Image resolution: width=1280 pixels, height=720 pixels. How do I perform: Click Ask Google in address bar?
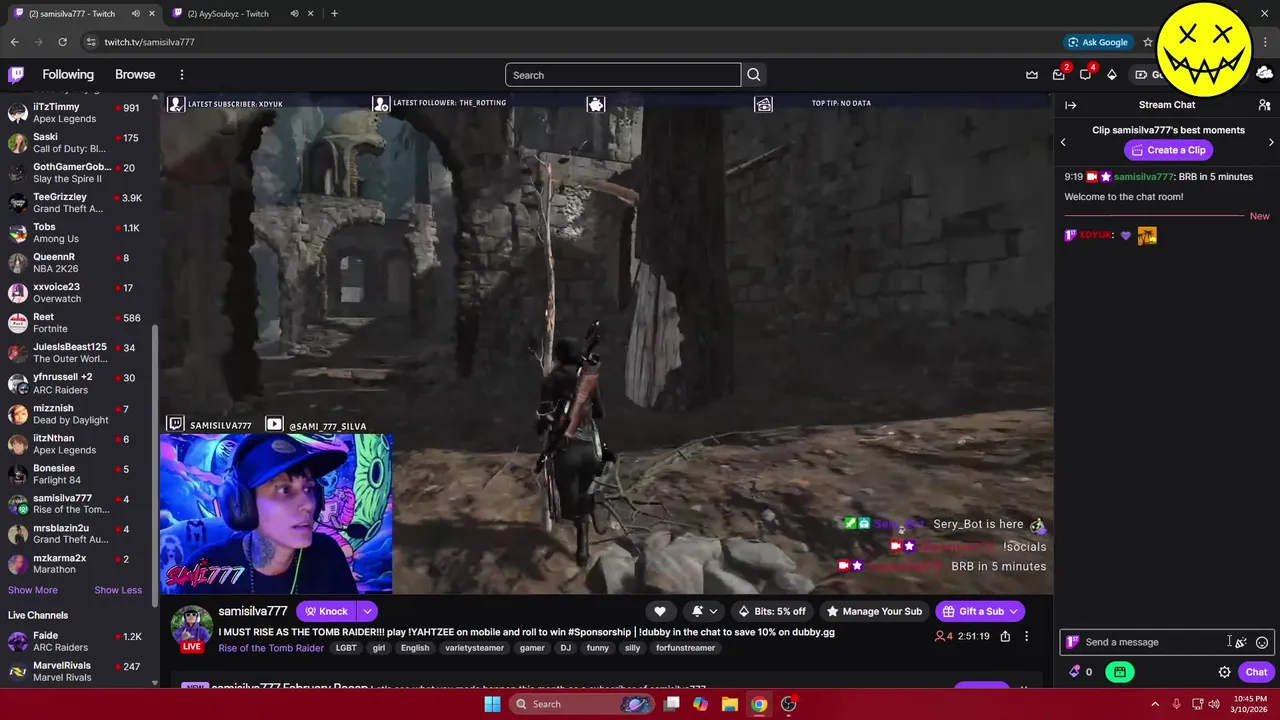pyautogui.click(x=1097, y=42)
